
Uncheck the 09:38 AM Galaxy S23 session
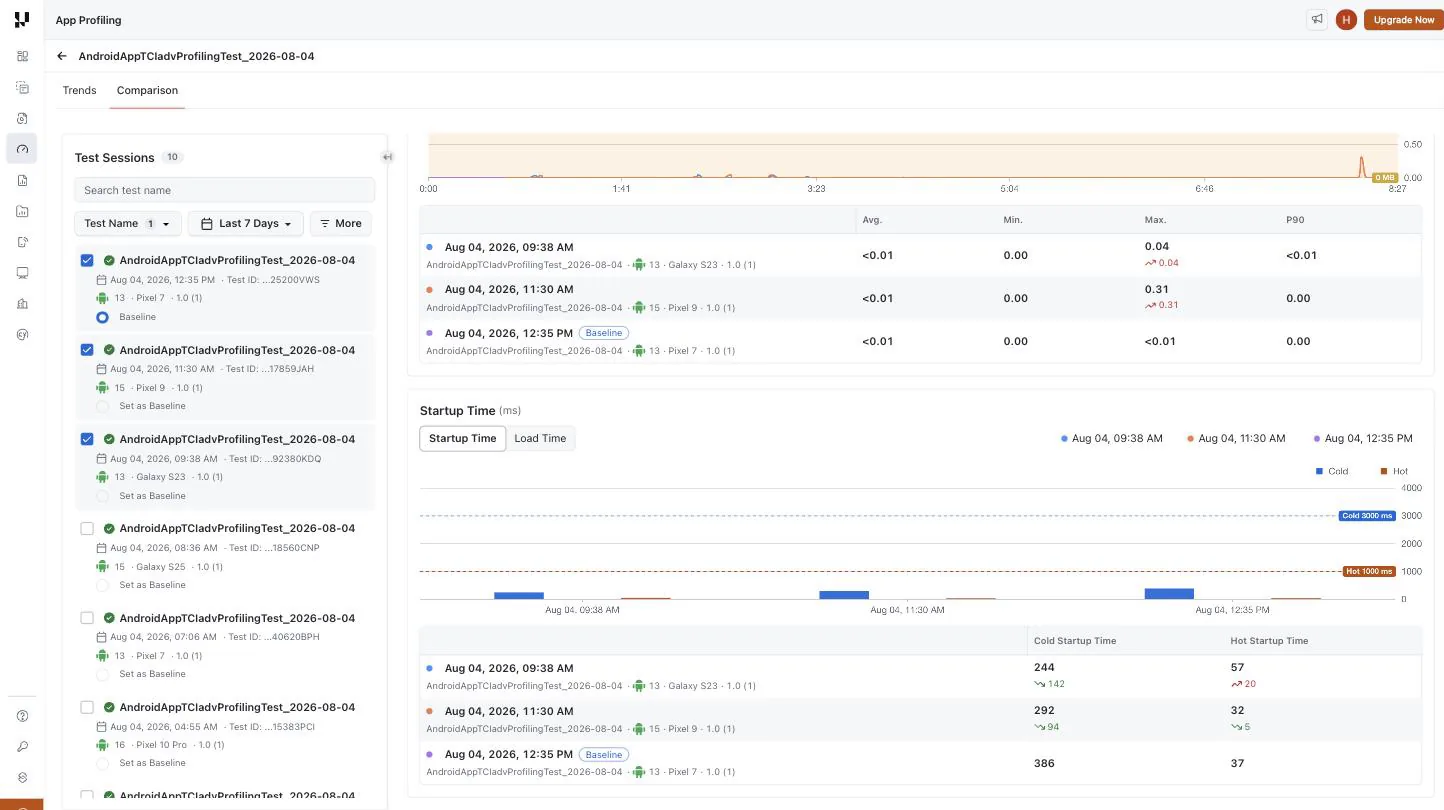pyautogui.click(x=87, y=439)
